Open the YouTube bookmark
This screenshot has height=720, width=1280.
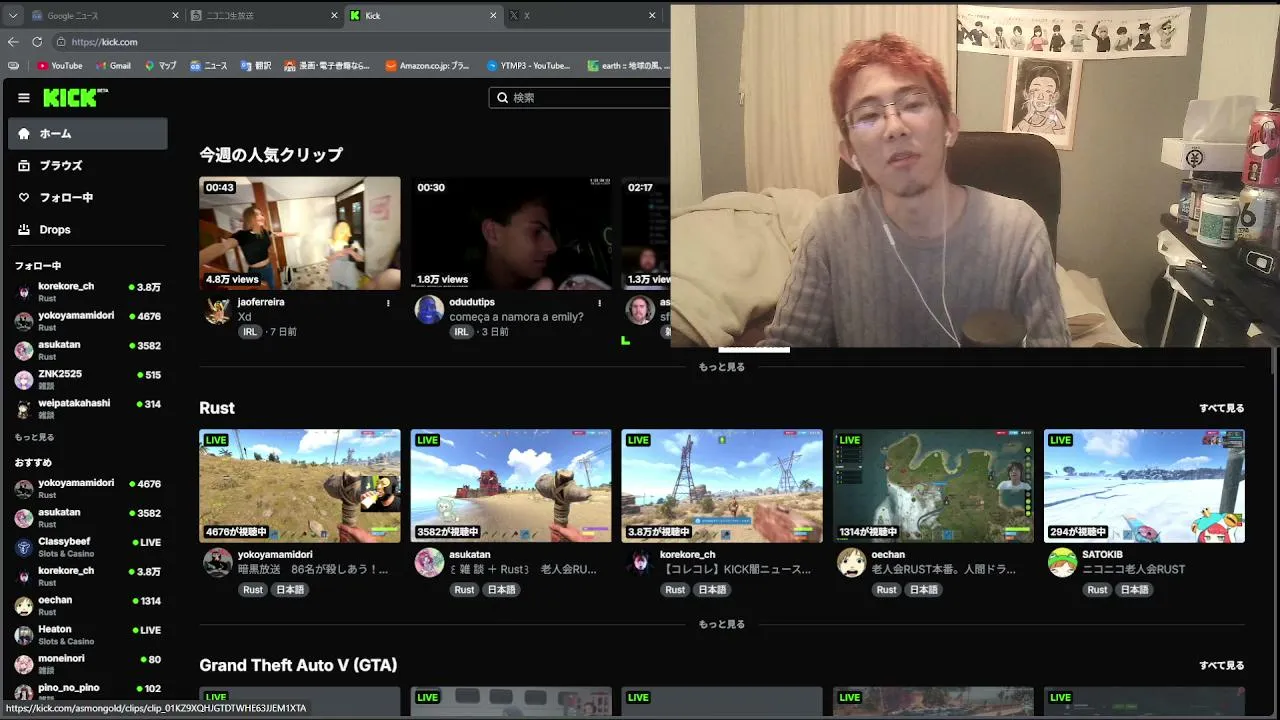point(59,66)
